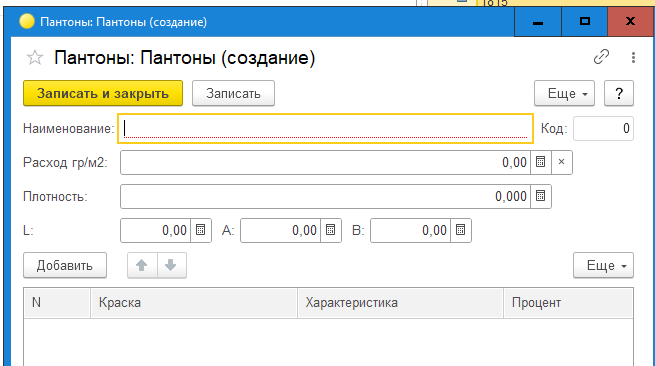Open calculator for Плотность field
Viewport: 655px width, 366px height.
coord(541,196)
